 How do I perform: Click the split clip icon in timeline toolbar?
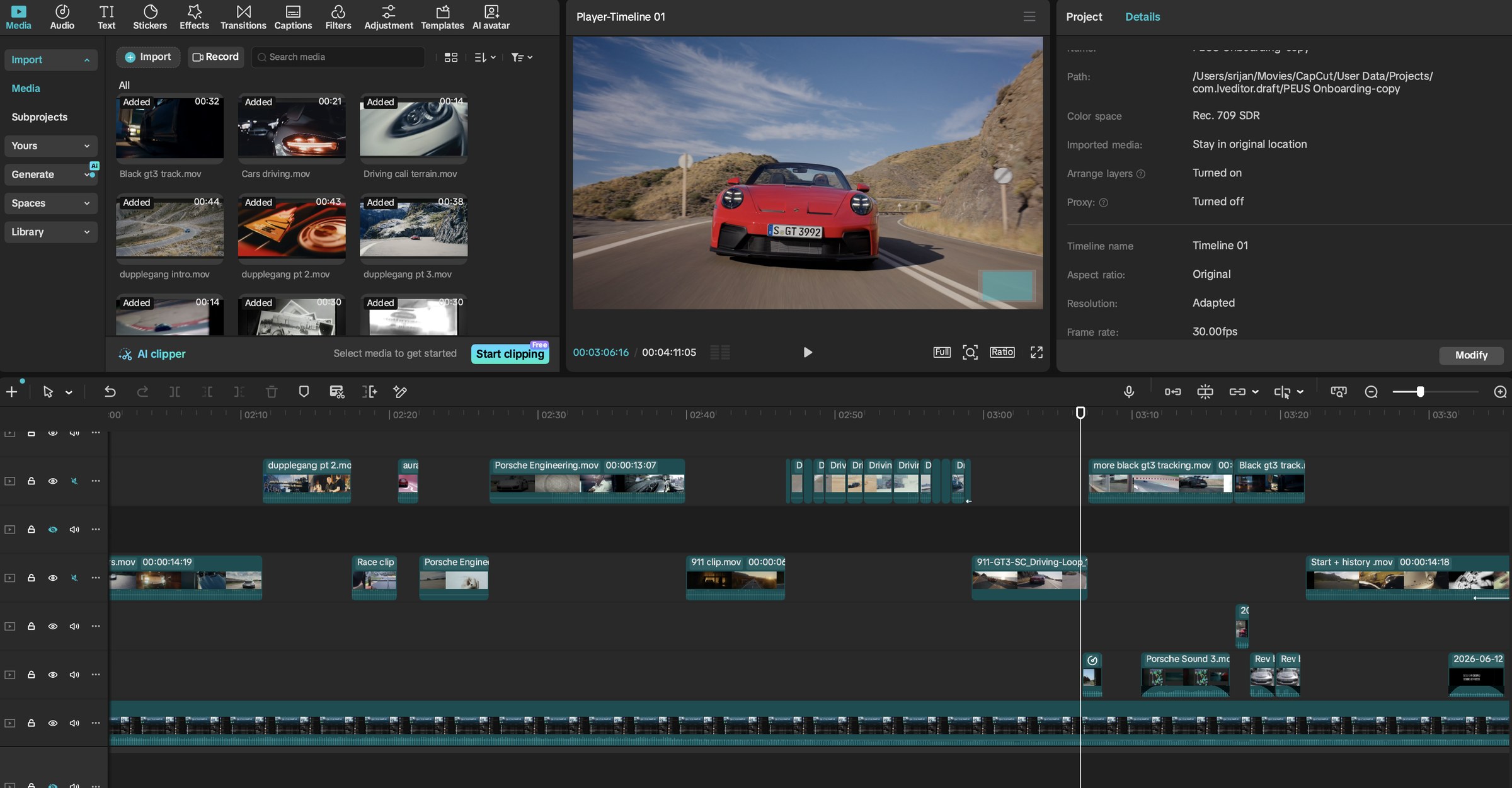(175, 392)
